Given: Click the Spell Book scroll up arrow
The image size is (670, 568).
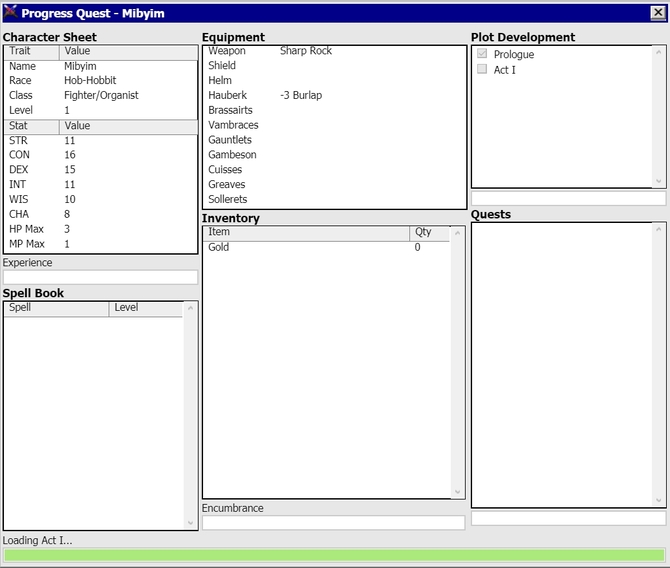Looking at the screenshot, I should [x=190, y=308].
